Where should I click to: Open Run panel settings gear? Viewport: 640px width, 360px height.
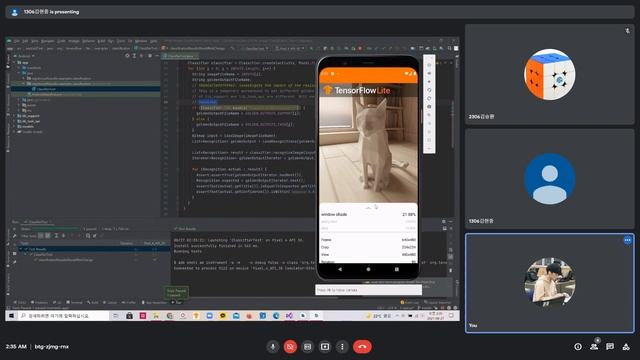(444, 222)
